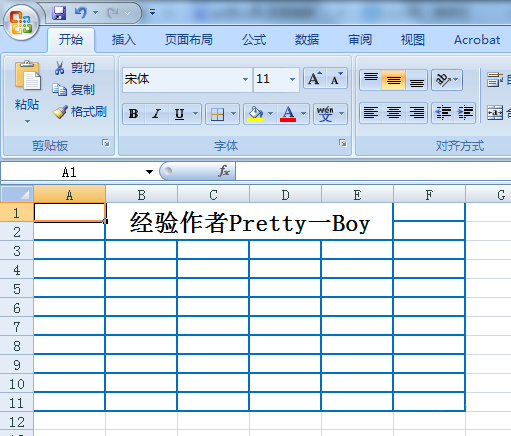Open the Acrobat tab
This screenshot has height=436, width=511.
[x=477, y=40]
